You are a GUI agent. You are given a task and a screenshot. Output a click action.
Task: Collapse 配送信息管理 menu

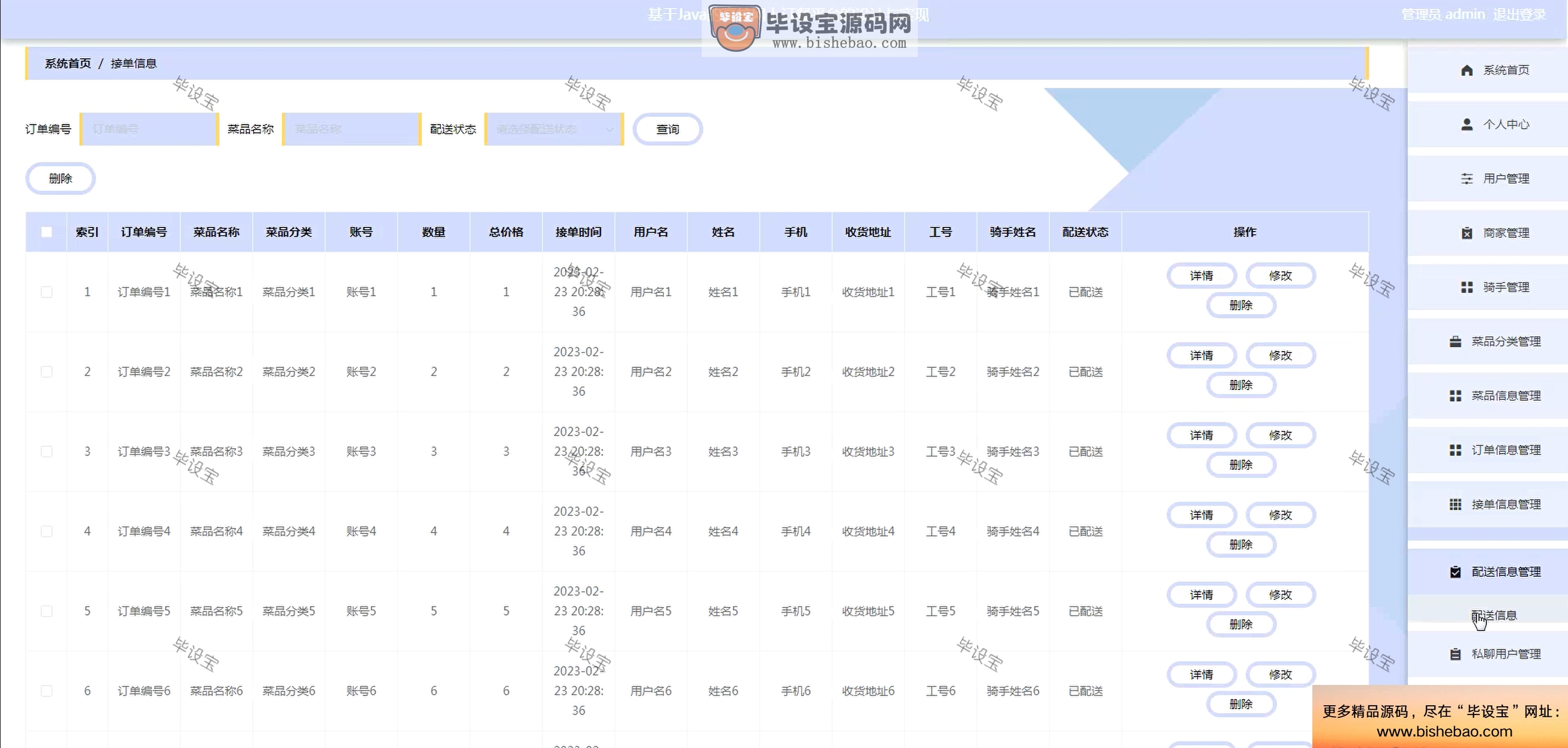pos(1488,571)
